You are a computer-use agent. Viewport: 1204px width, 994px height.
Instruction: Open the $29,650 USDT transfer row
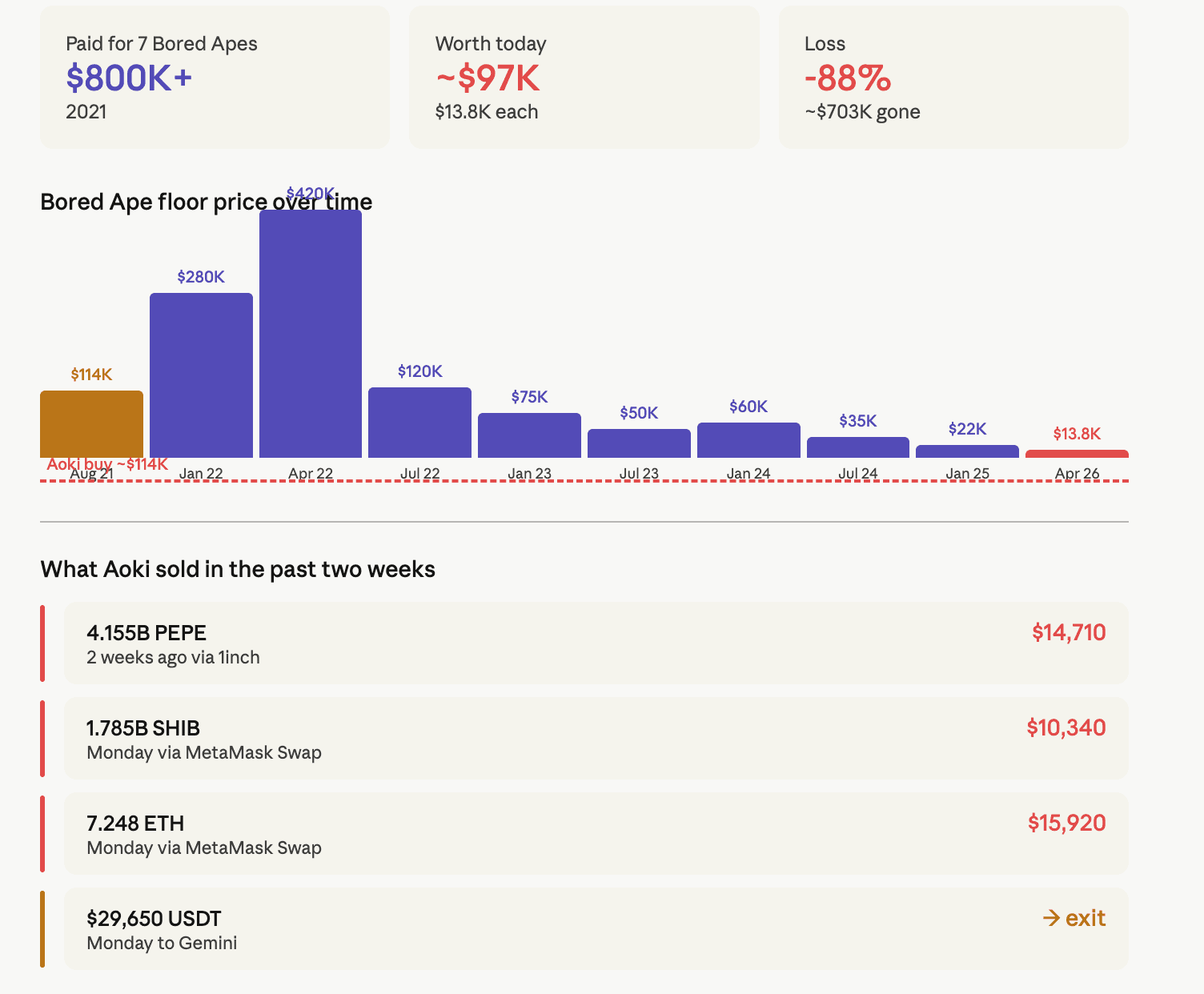click(596, 929)
